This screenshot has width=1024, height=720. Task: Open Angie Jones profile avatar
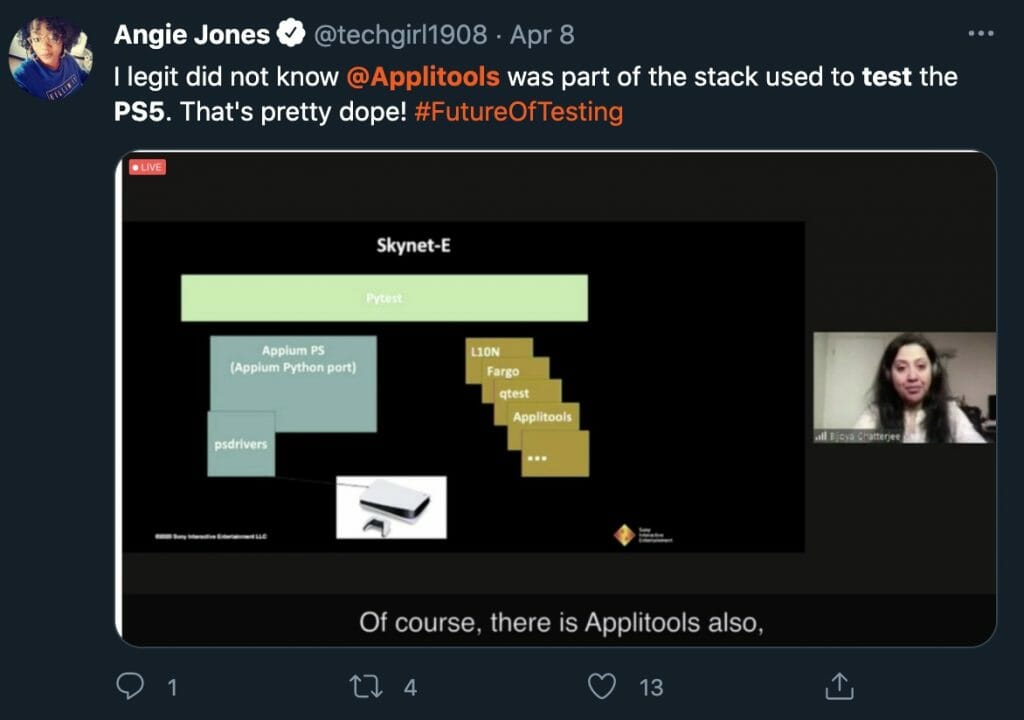(x=51, y=58)
